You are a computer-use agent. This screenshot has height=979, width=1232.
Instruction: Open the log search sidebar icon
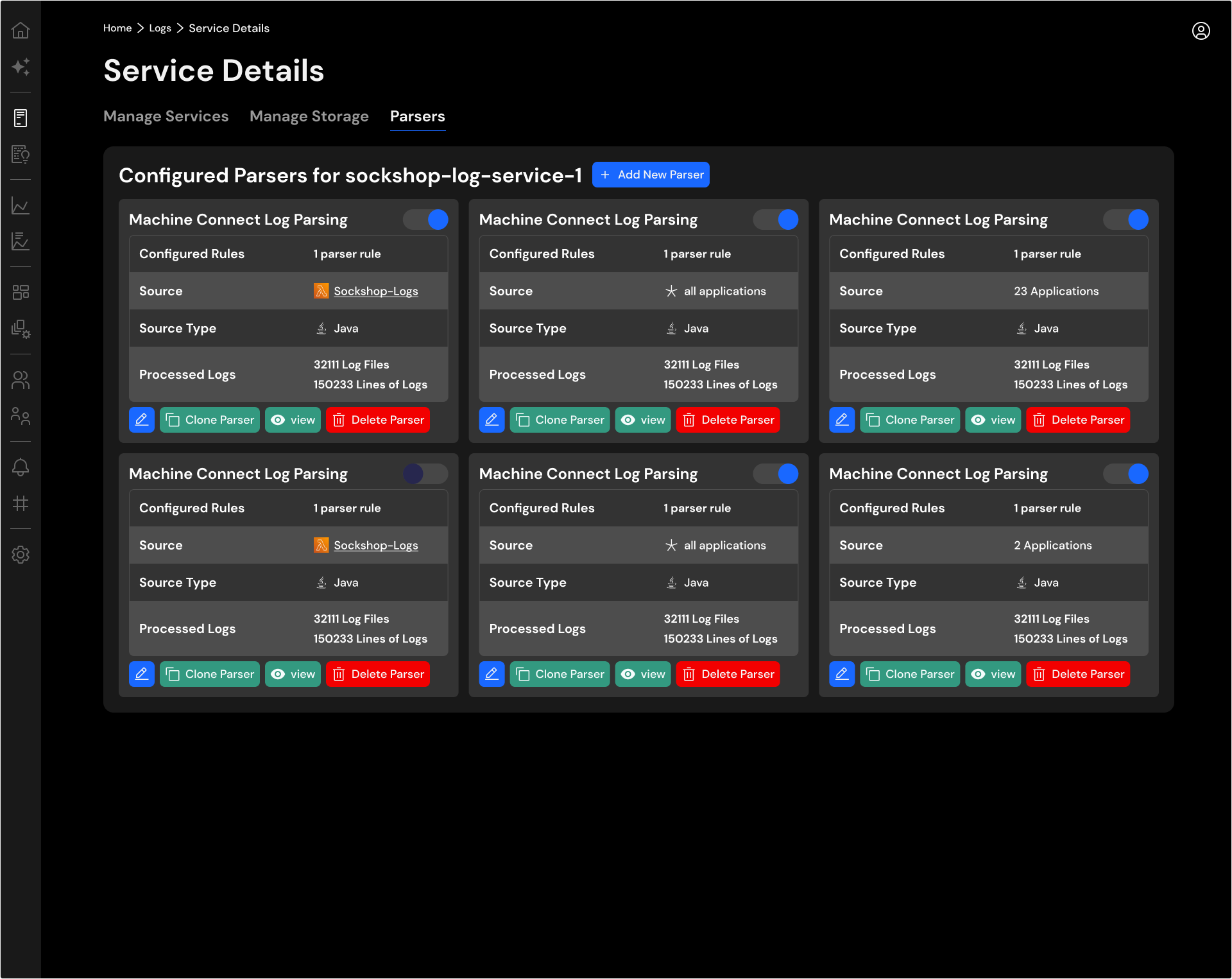21,154
